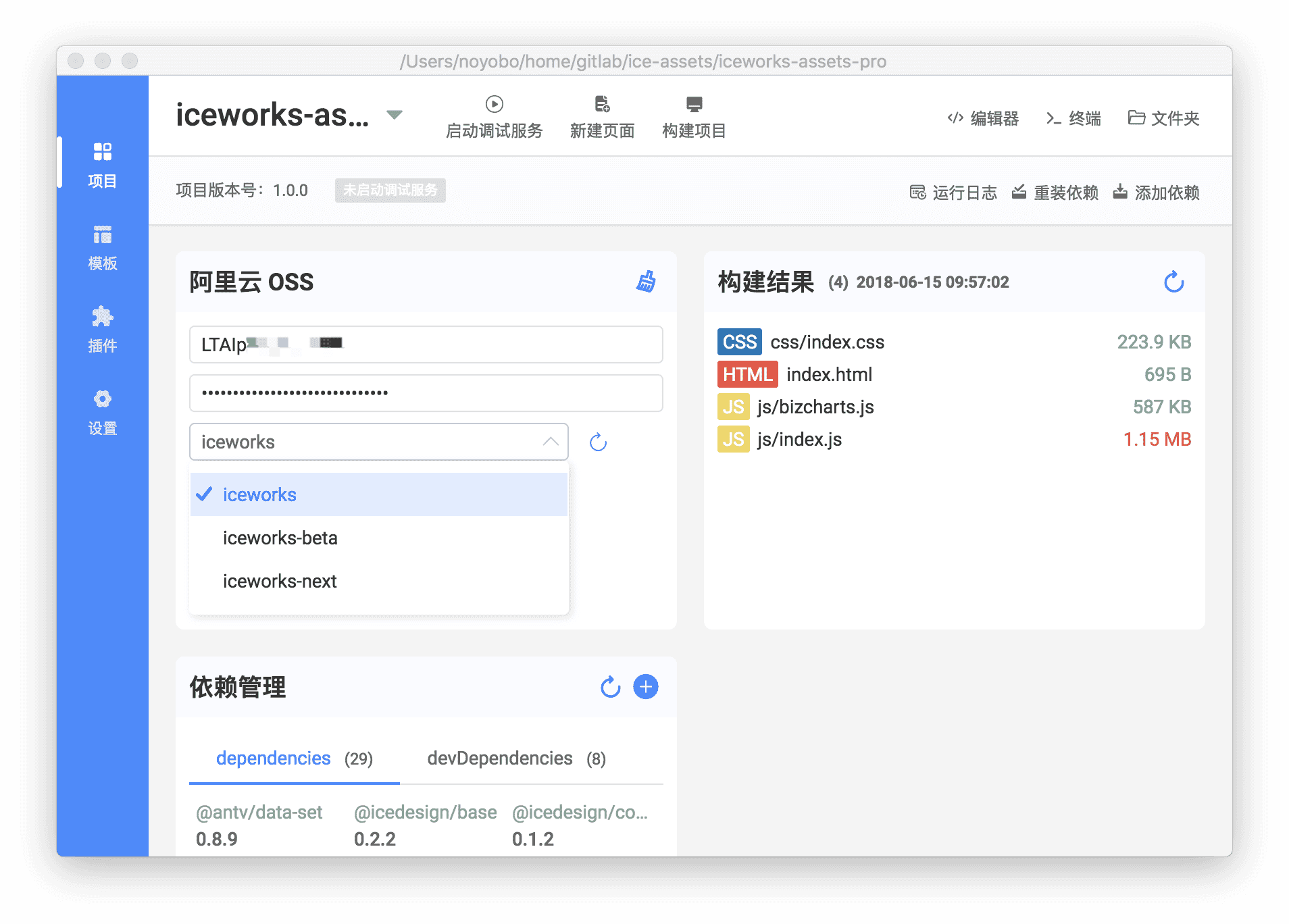Screen dimensions: 1289x924
Task: Open the 设置 sidebar section
Action: (102, 412)
